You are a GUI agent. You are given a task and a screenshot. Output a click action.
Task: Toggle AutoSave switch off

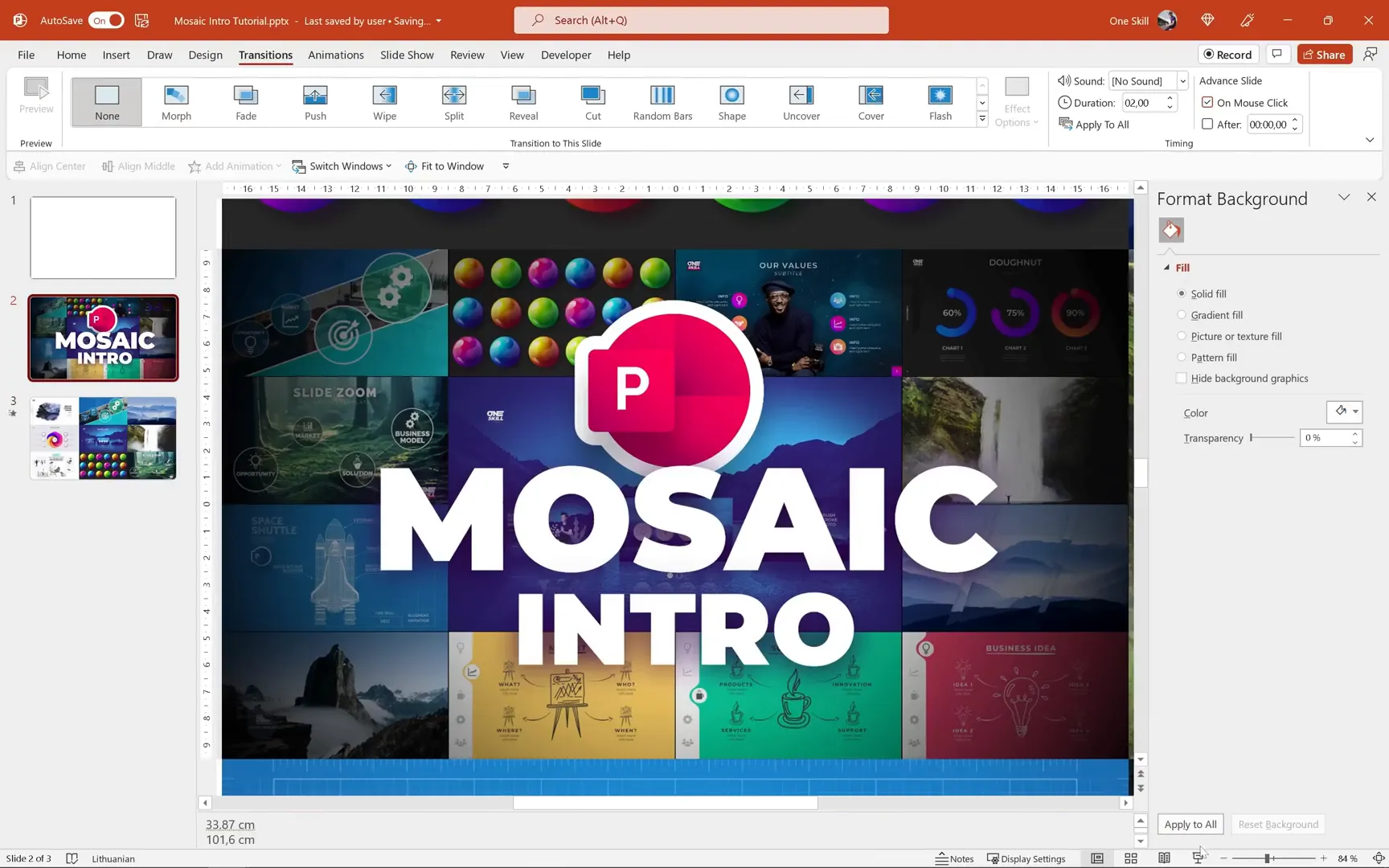107,20
